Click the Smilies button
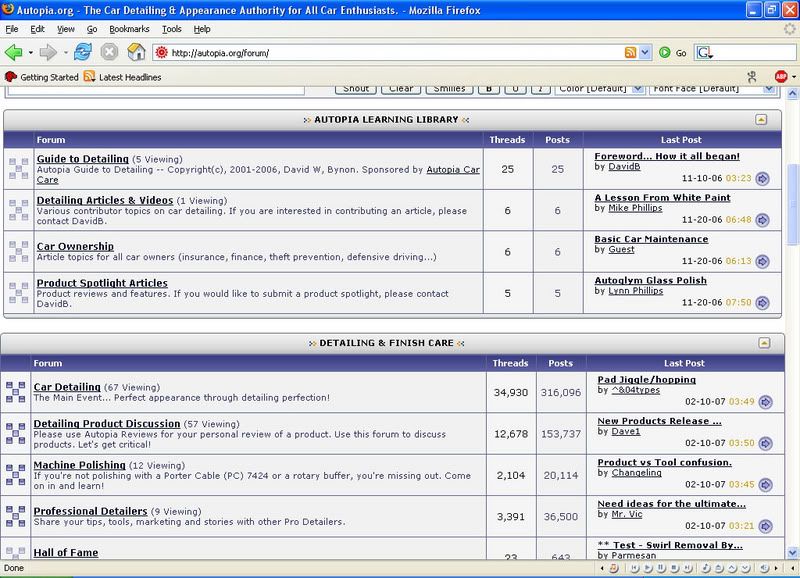 tap(449, 89)
